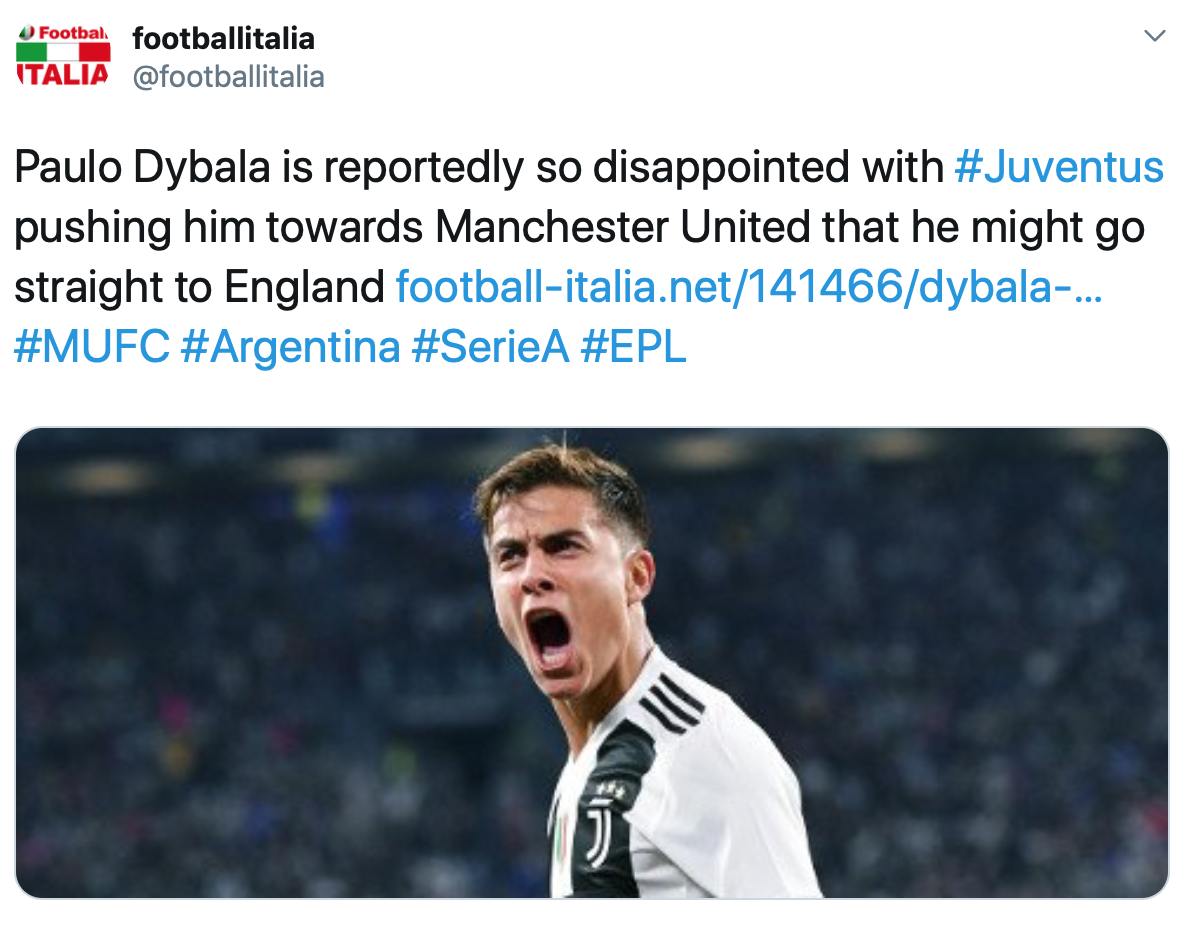Open the tweet options chevron menu
The image size is (1190, 930).
pos(1154,36)
